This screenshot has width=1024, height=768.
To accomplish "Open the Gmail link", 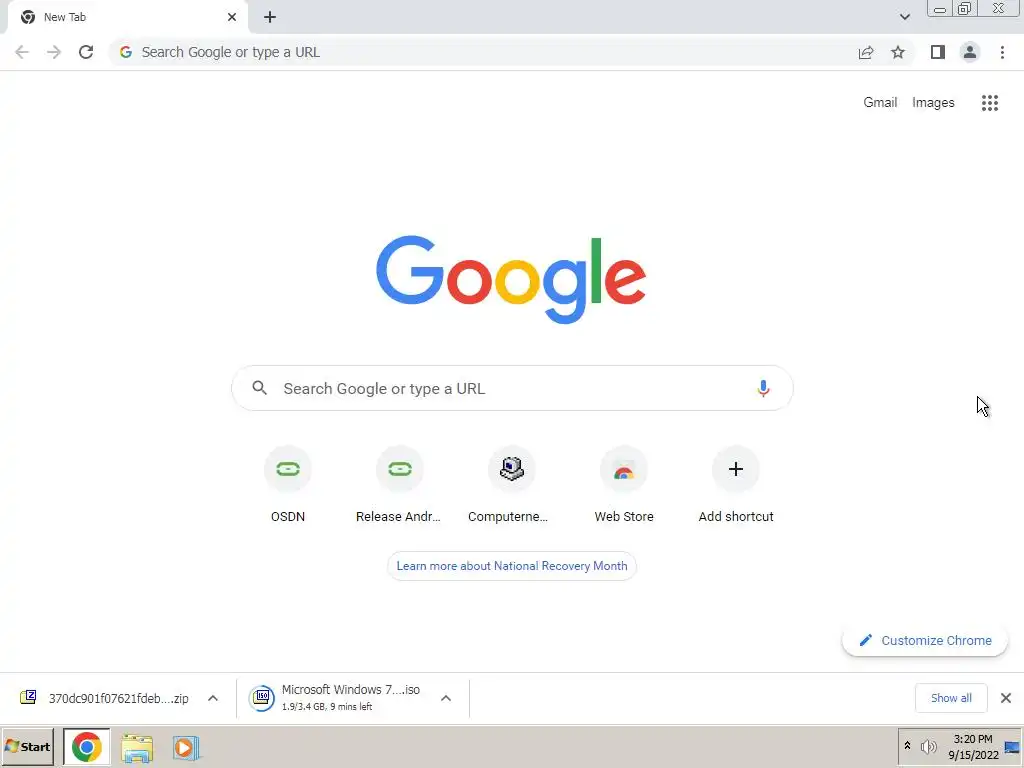I will click(x=880, y=103).
